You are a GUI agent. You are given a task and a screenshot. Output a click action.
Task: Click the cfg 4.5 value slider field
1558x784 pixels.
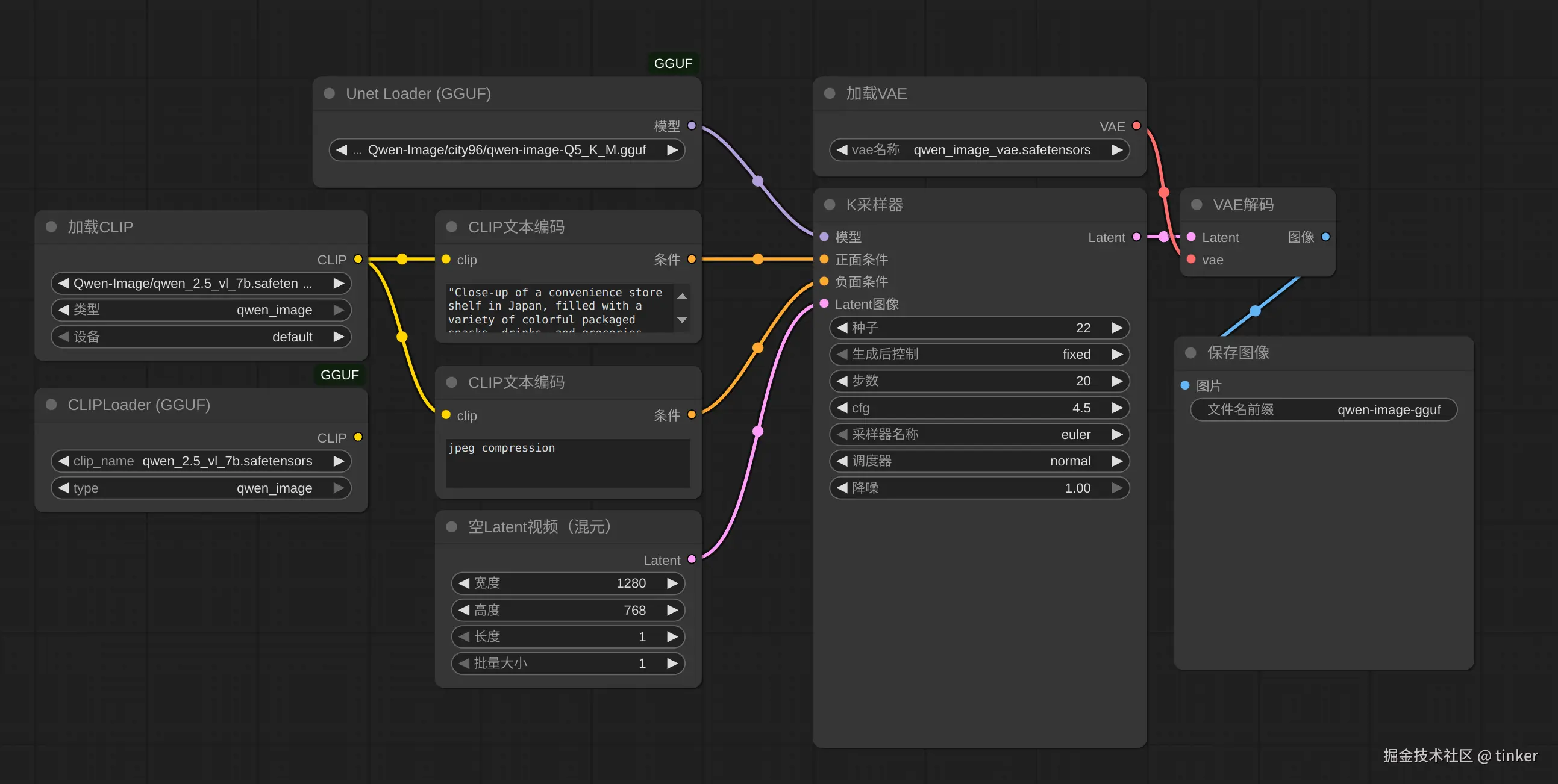979,408
